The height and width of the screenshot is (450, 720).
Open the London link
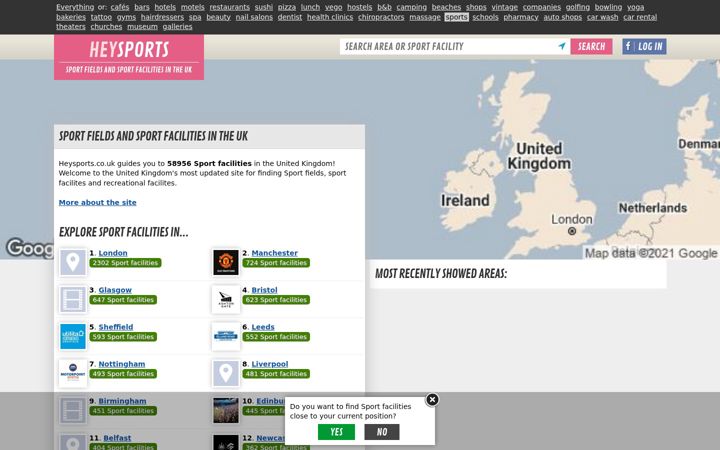pyautogui.click(x=113, y=253)
